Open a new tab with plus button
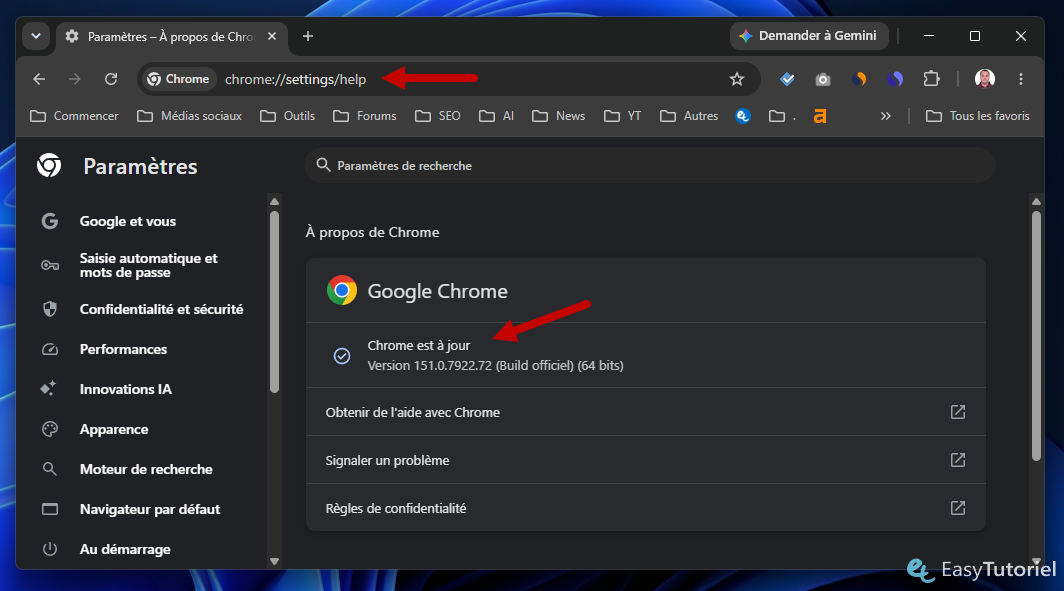1064x591 pixels. tap(307, 36)
